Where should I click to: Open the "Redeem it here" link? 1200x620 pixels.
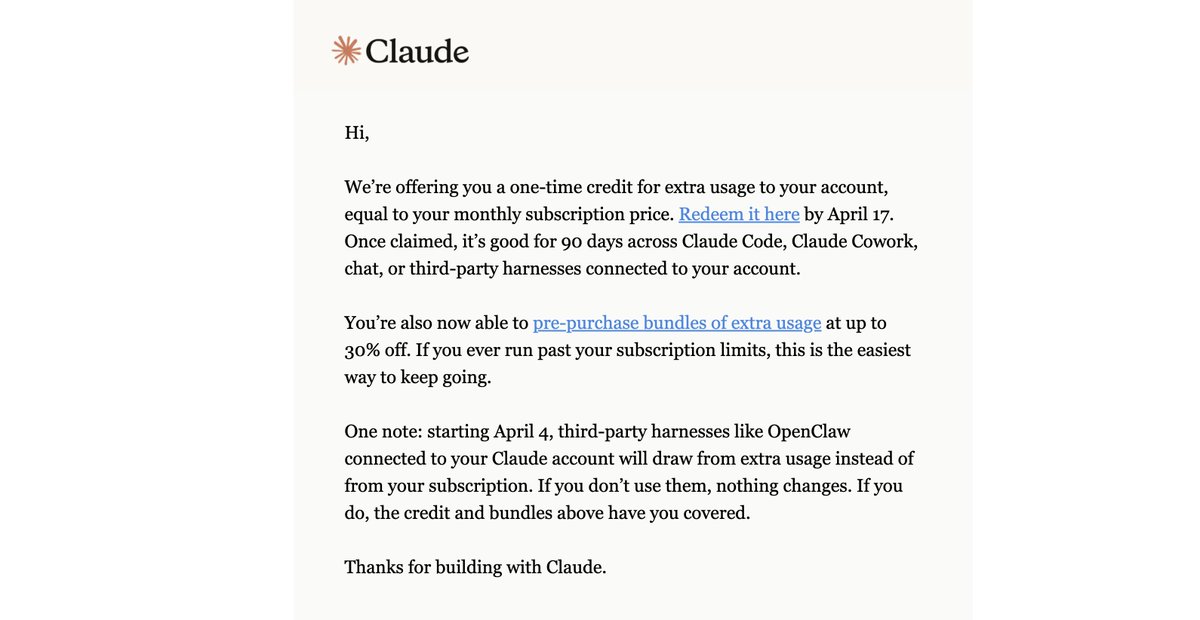(x=739, y=214)
